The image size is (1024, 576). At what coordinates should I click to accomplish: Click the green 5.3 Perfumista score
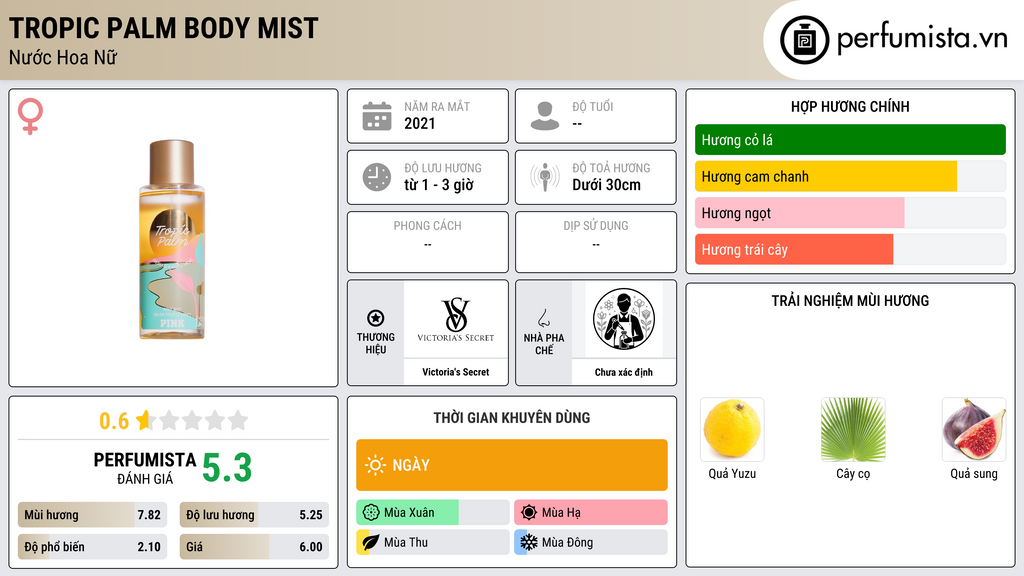[x=227, y=468]
